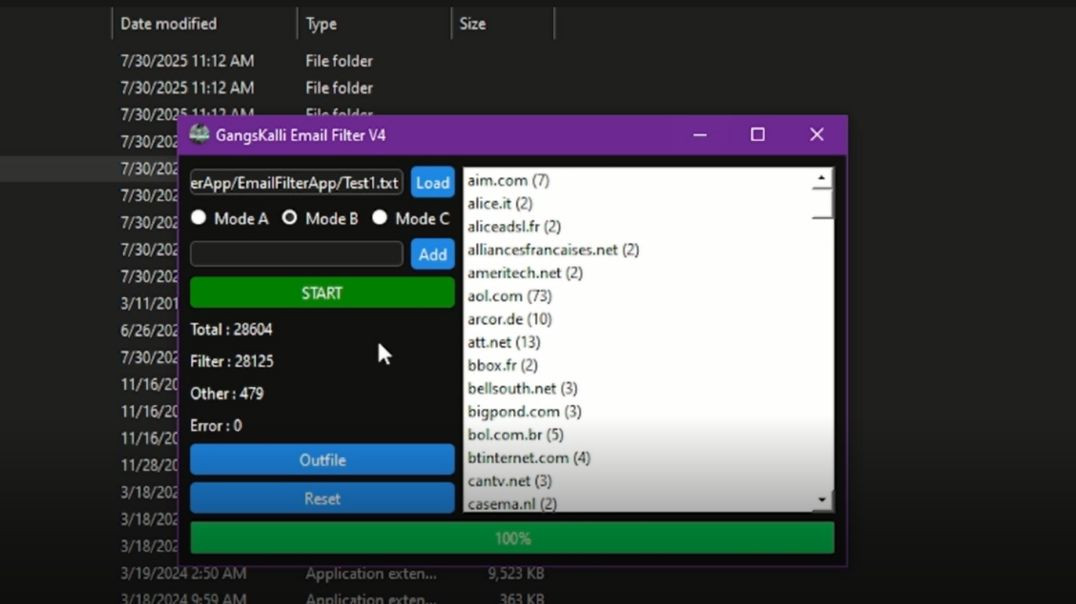1076x604 pixels.
Task: Click the Total : 28604 label
Action: 231,329
